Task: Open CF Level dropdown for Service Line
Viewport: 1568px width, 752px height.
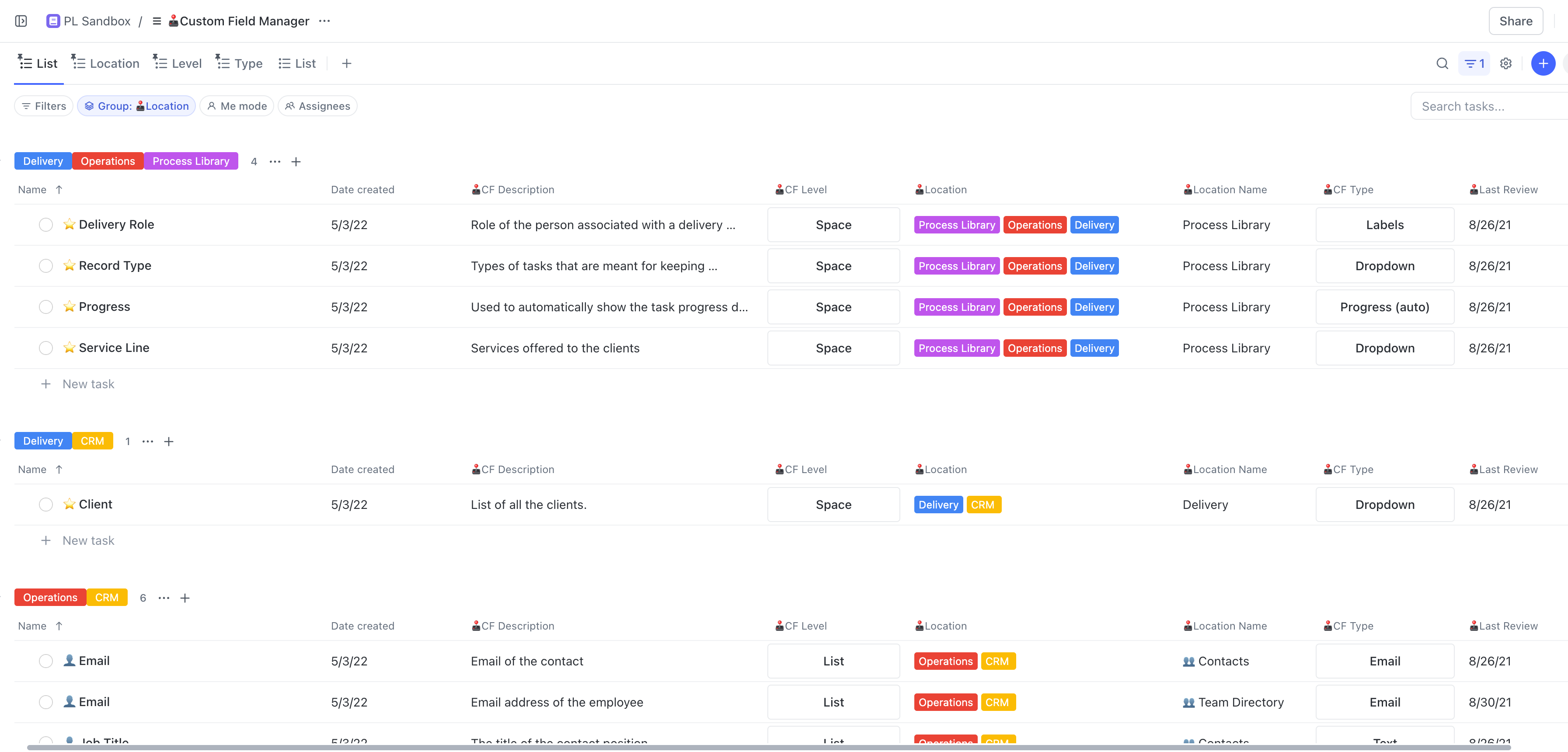Action: coord(833,348)
